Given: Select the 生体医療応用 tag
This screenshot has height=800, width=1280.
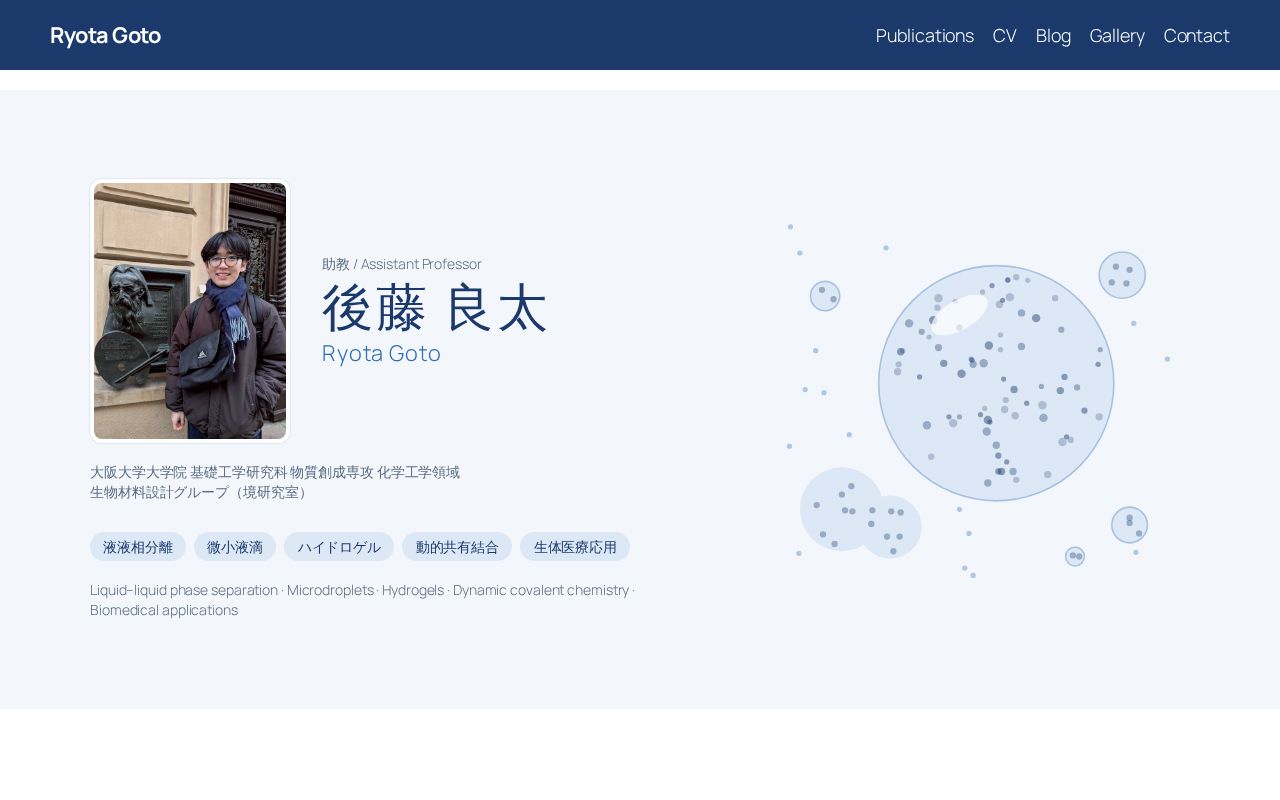Looking at the screenshot, I should point(575,547).
